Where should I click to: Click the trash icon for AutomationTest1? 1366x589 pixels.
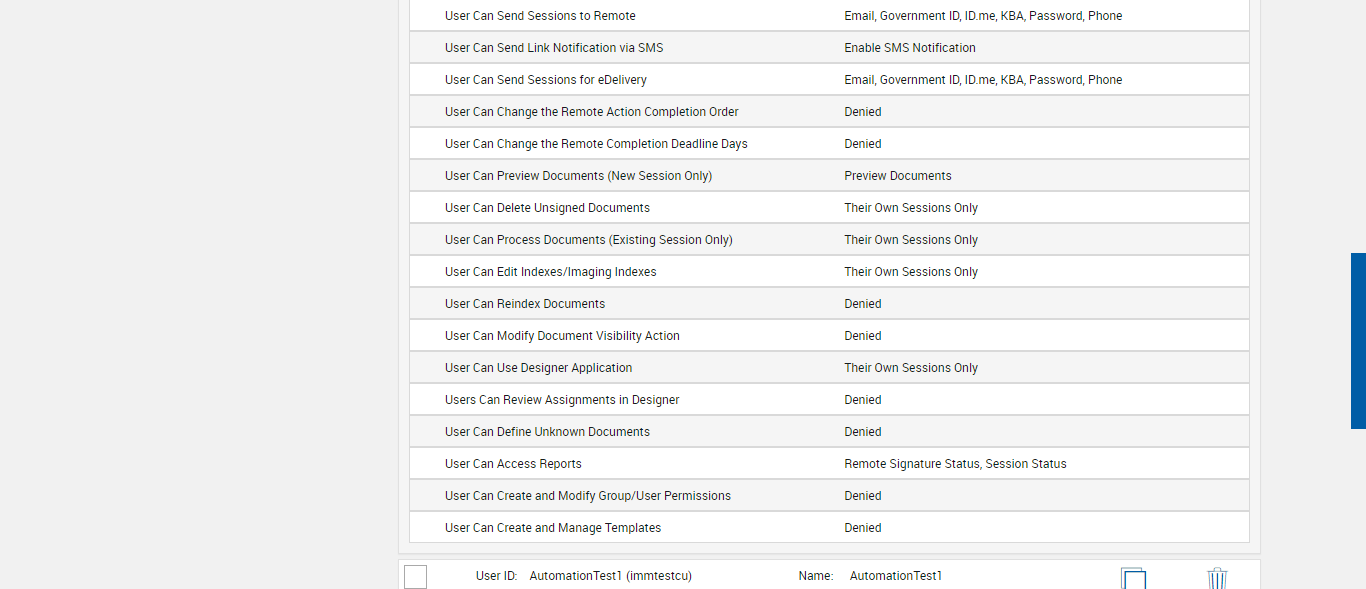pos(1216,578)
